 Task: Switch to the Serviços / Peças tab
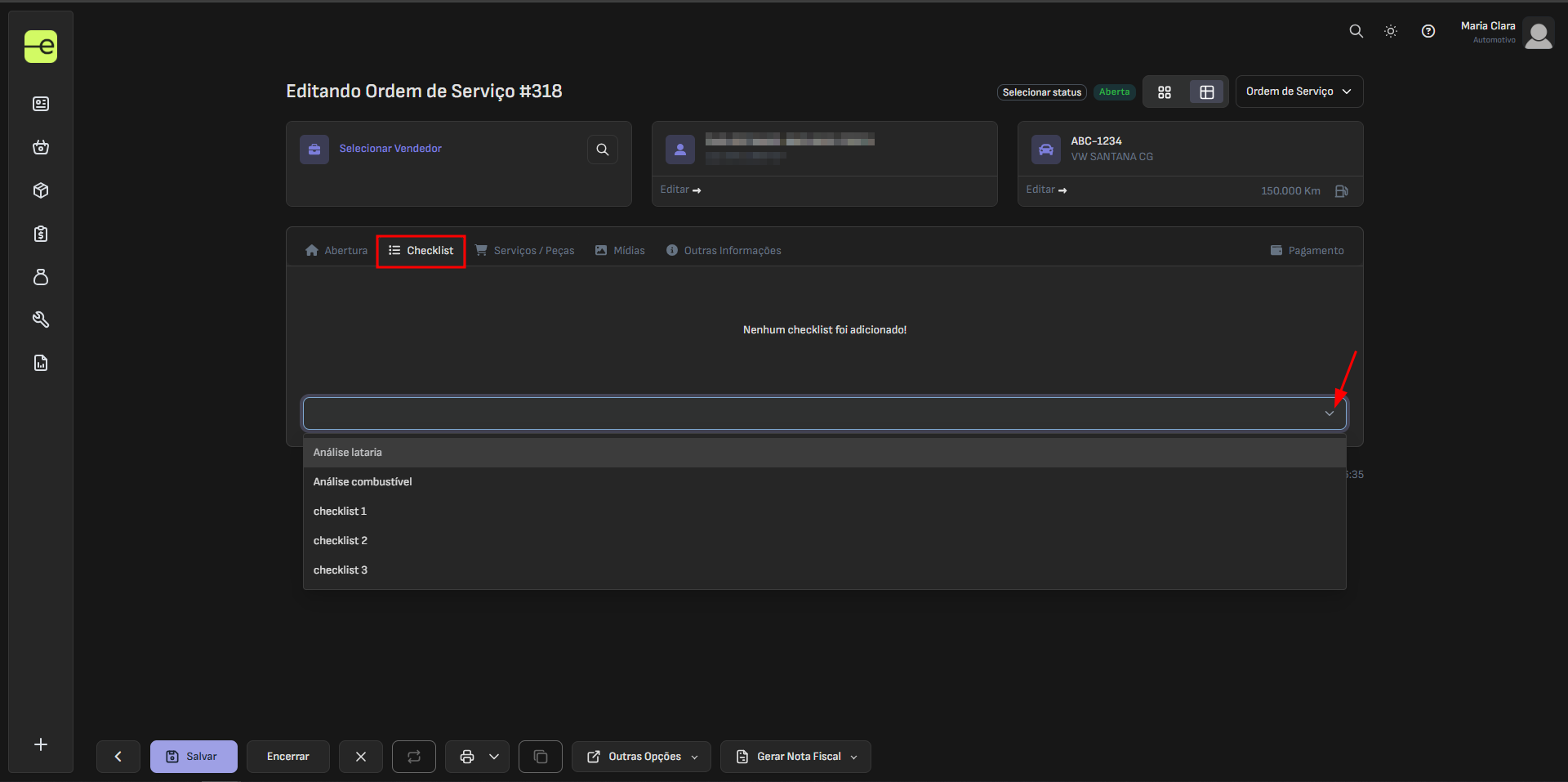pos(525,251)
